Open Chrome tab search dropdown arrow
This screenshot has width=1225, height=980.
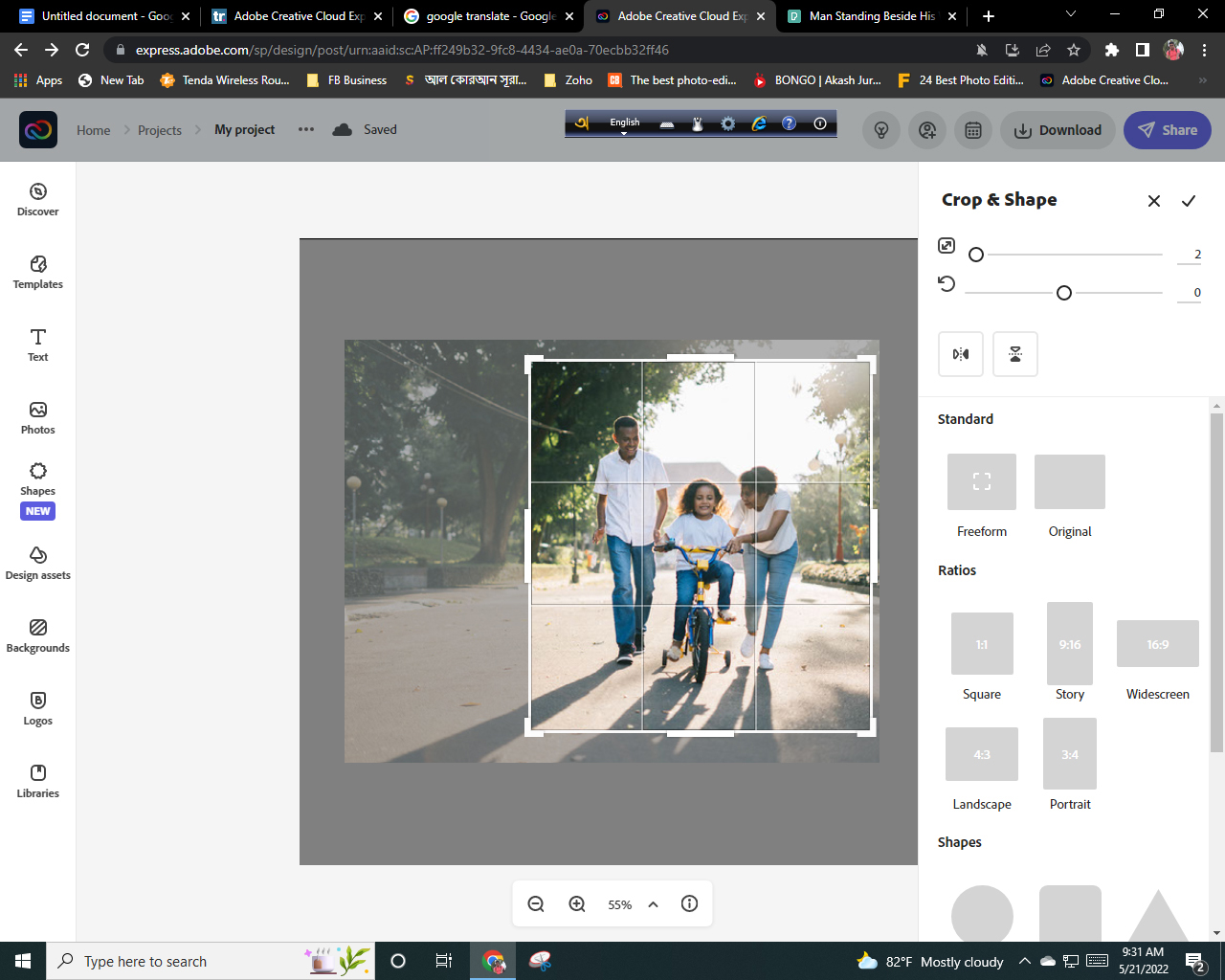[x=1070, y=15]
